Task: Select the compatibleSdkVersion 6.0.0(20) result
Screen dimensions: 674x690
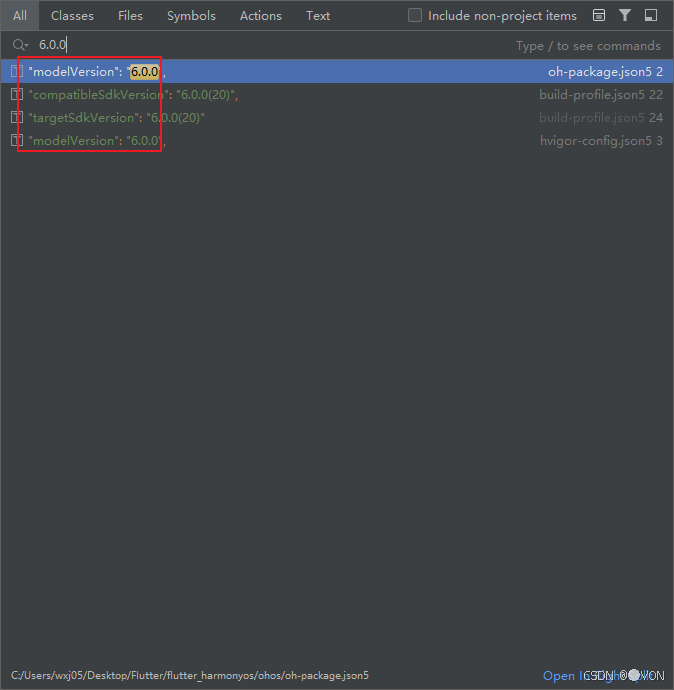Action: 337,94
